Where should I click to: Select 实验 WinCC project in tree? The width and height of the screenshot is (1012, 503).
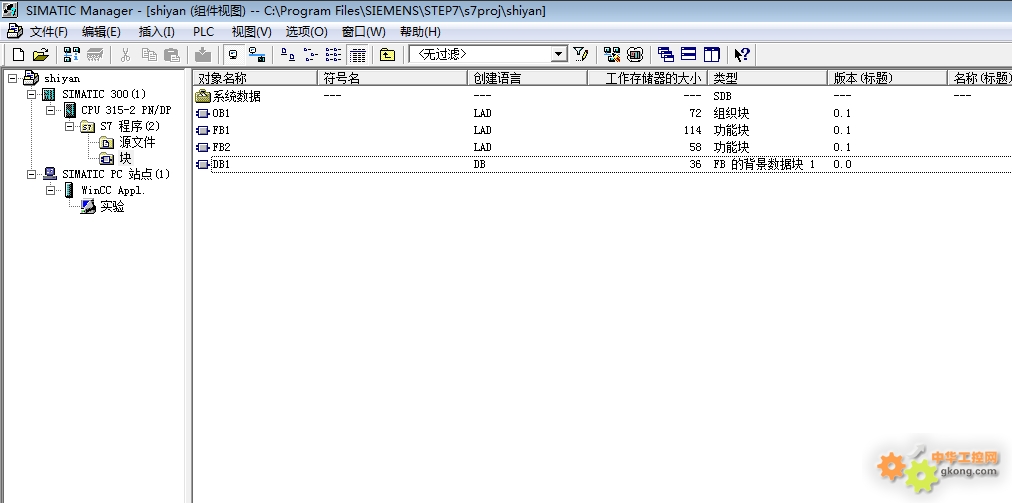pos(112,207)
